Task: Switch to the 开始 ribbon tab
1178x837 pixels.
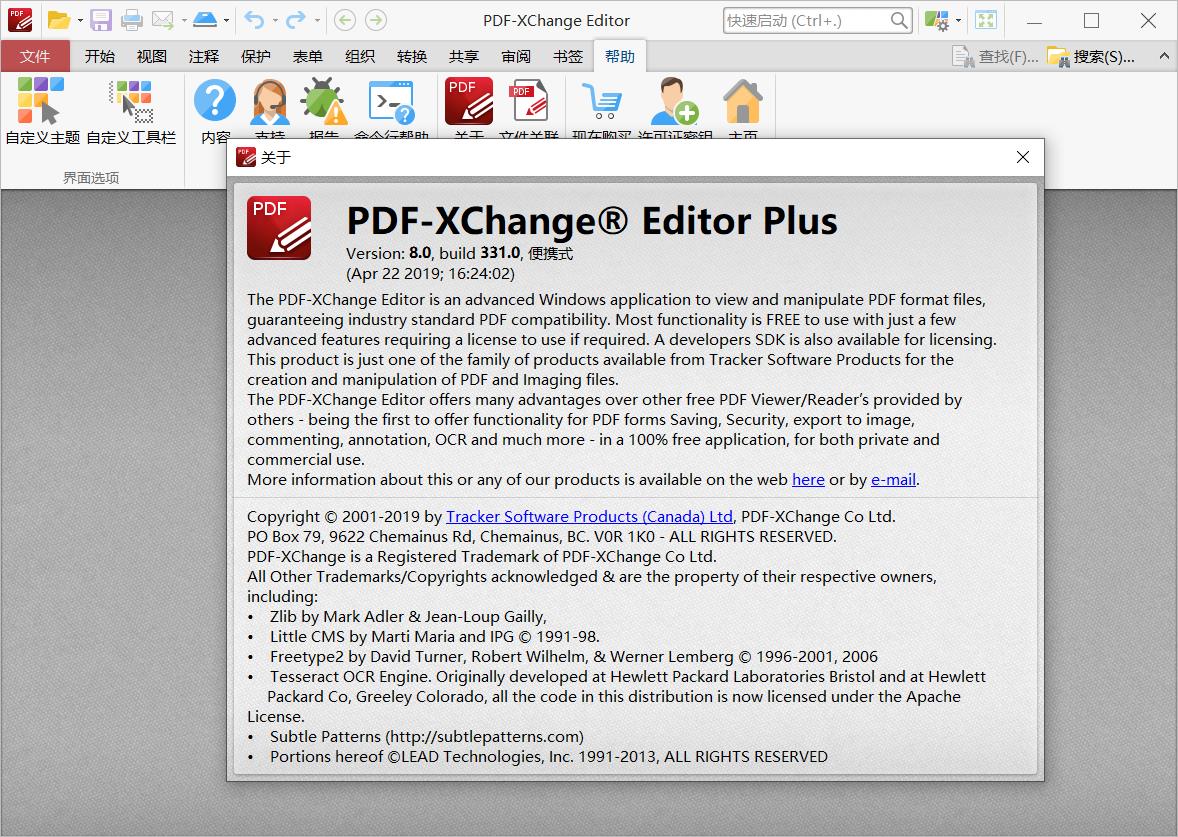Action: tap(100, 56)
